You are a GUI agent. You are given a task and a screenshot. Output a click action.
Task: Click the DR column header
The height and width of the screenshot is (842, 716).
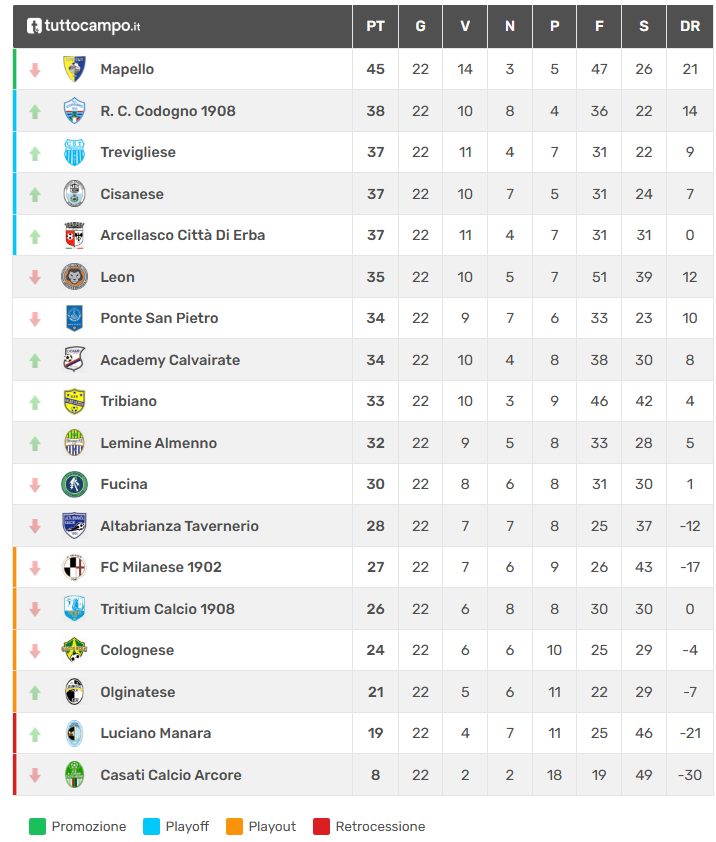click(x=690, y=26)
